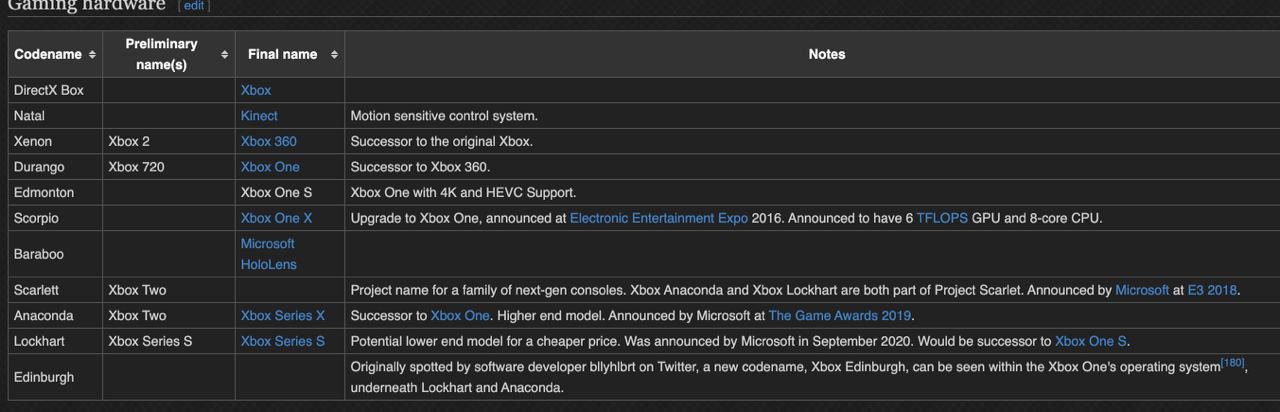Open the Xbox link in DirectX Box row

click(x=256, y=90)
